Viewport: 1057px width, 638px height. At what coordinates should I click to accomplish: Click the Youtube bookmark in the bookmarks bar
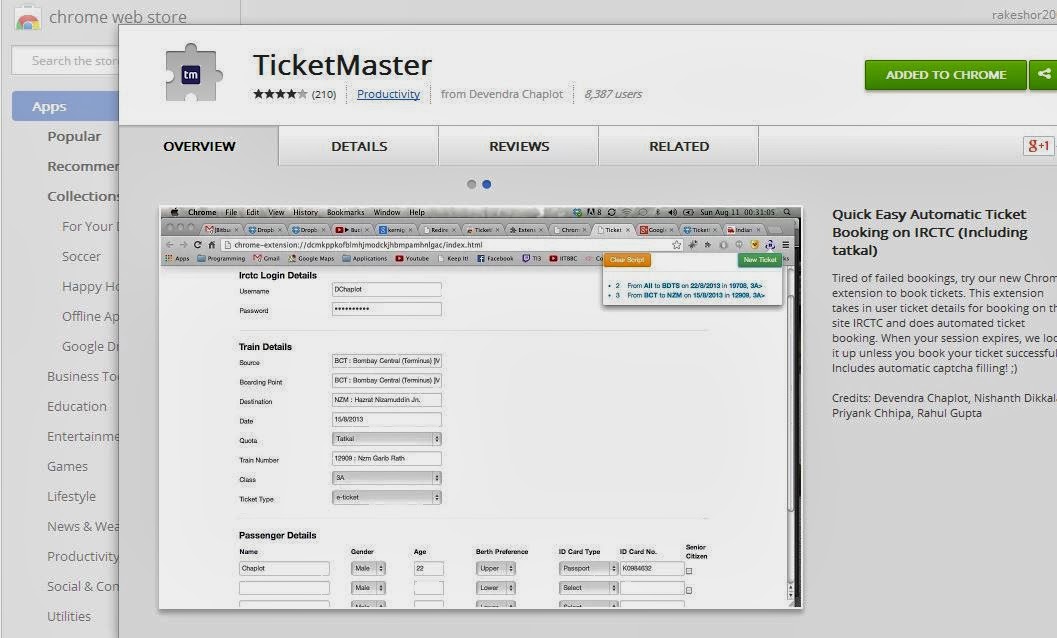click(412, 258)
